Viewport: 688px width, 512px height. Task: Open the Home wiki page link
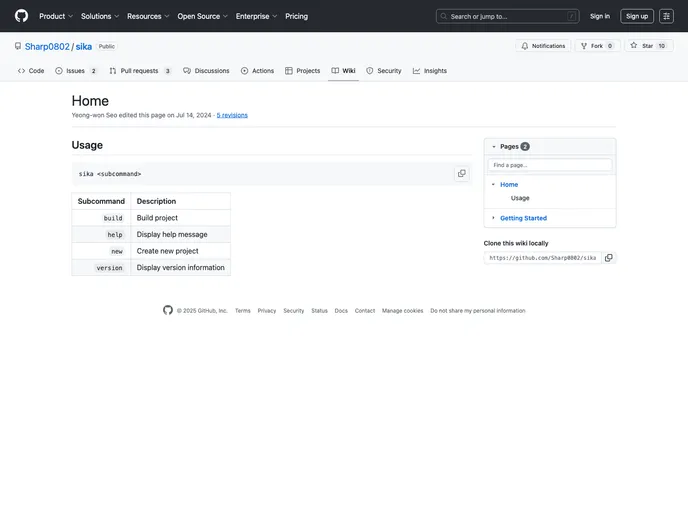(509, 185)
